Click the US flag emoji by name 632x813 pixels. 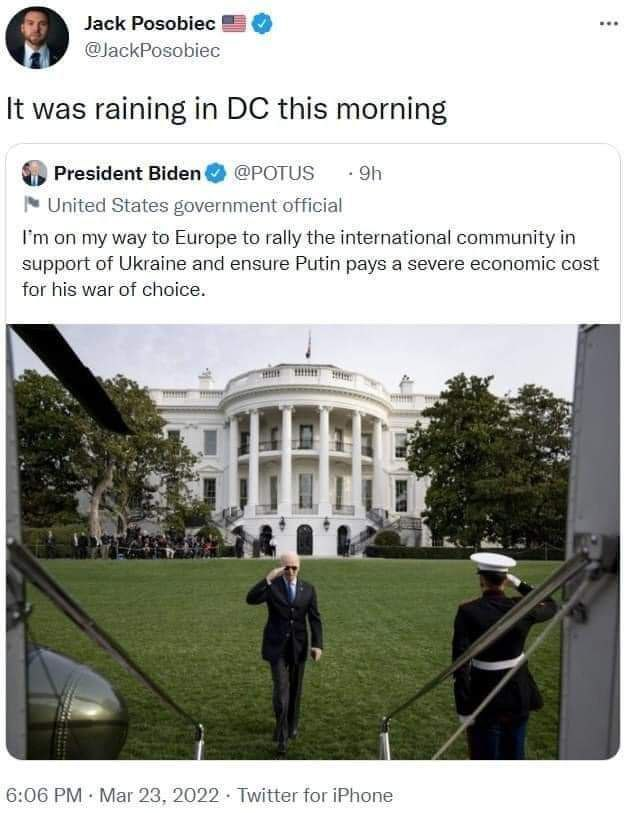coord(234,24)
